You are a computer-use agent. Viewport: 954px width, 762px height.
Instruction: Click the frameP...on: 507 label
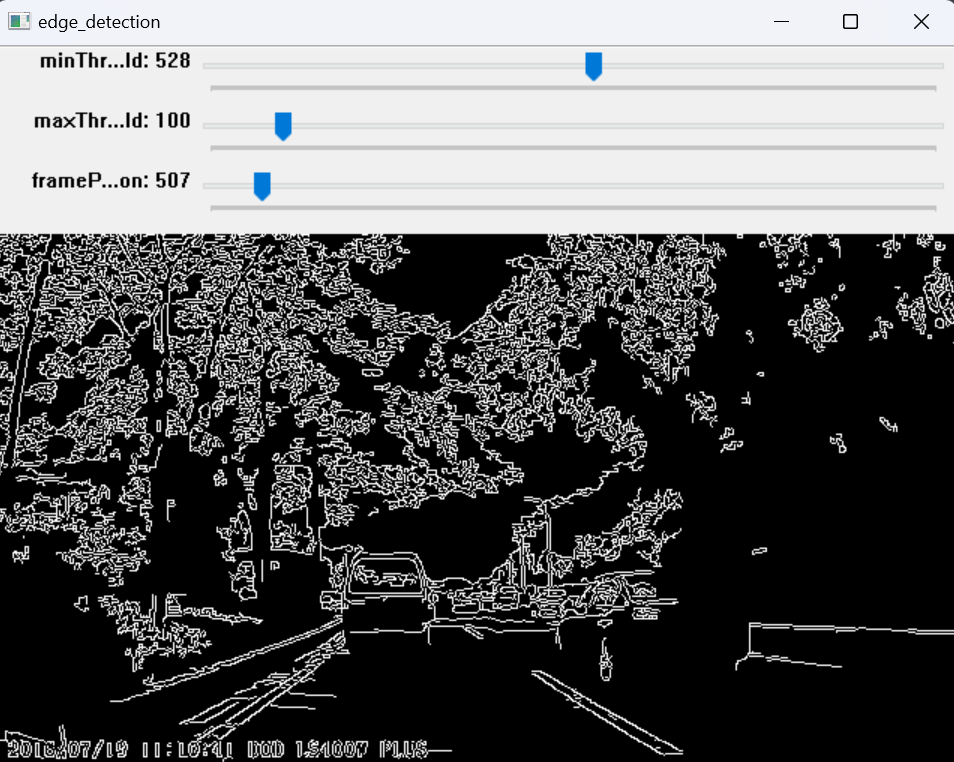pyautogui.click(x=111, y=181)
